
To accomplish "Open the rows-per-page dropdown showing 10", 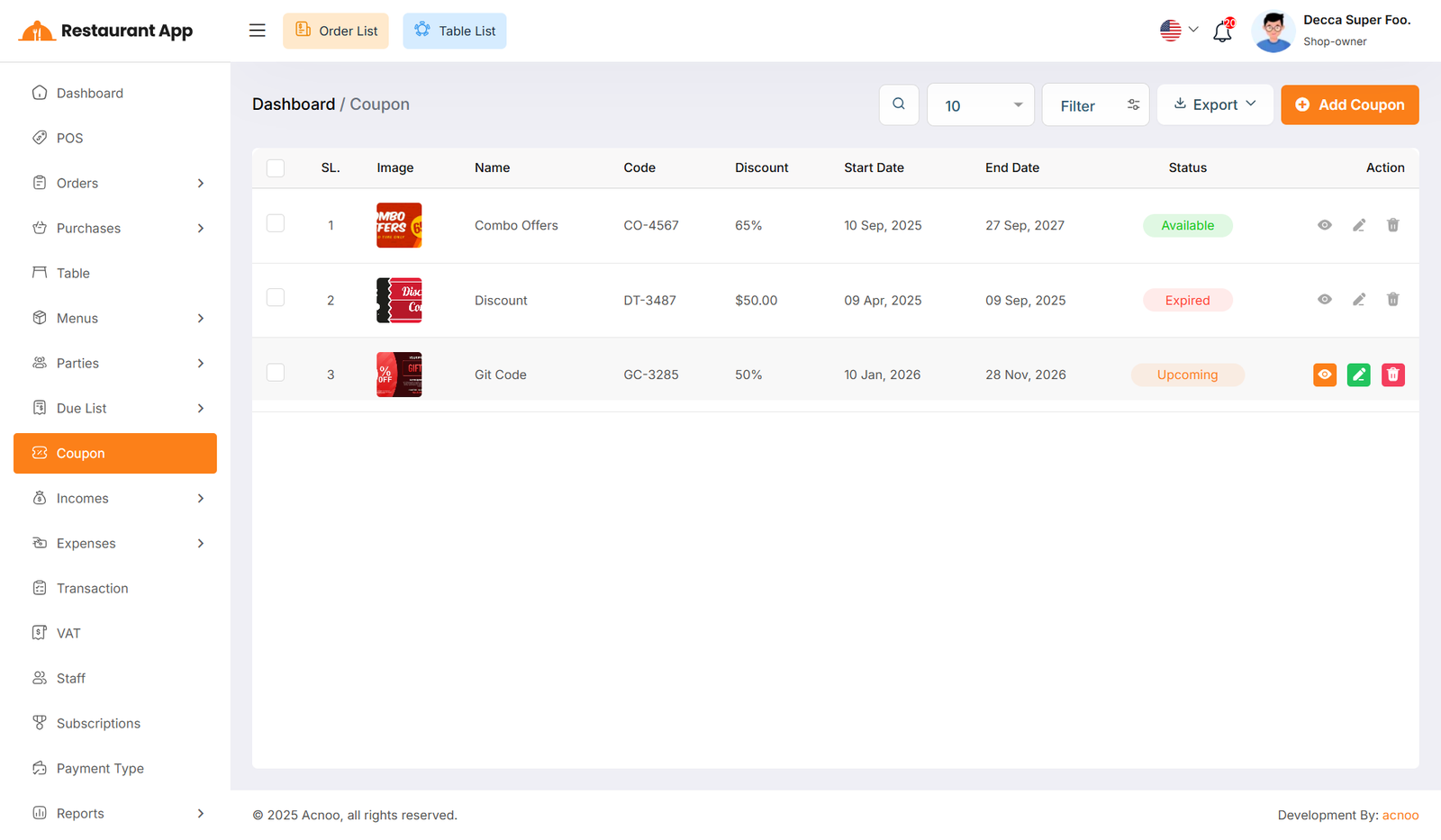I will (980, 105).
